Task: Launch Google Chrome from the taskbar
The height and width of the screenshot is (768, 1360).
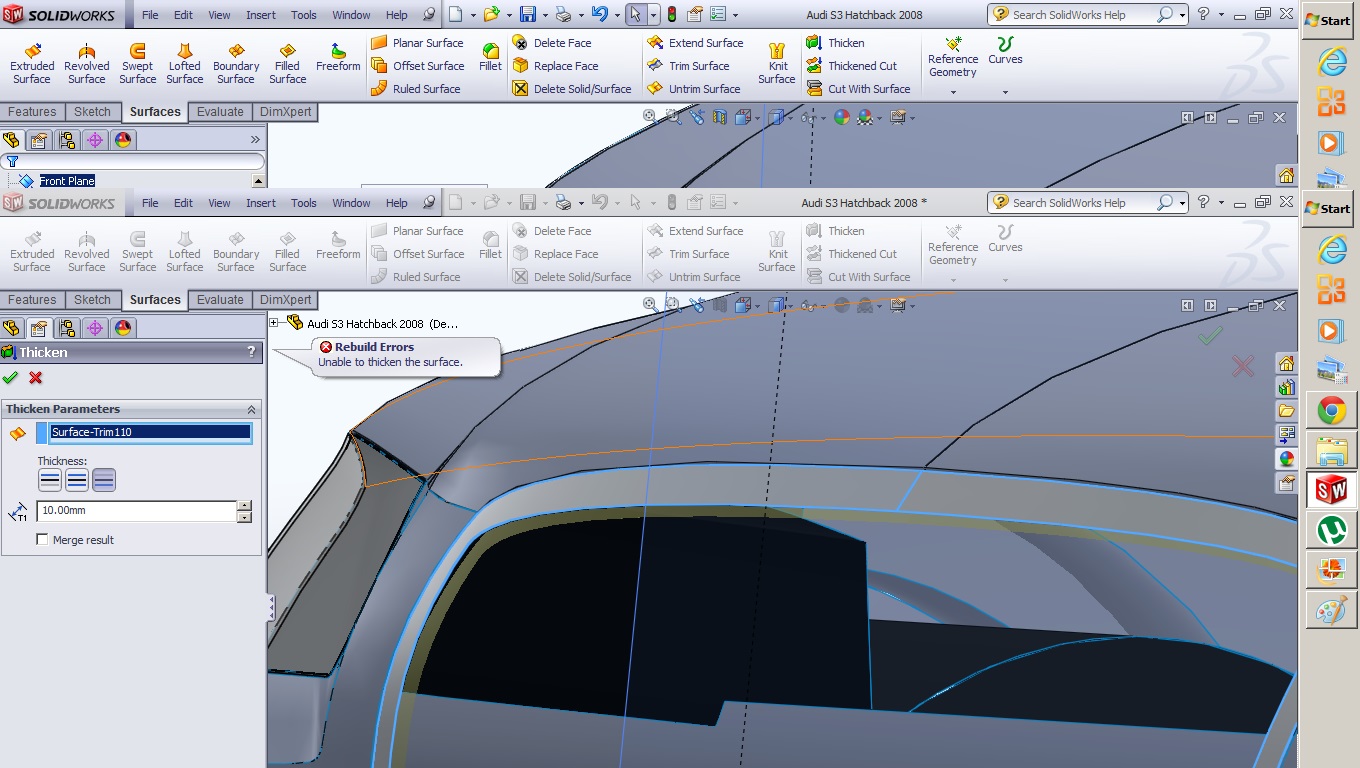Action: click(1331, 410)
